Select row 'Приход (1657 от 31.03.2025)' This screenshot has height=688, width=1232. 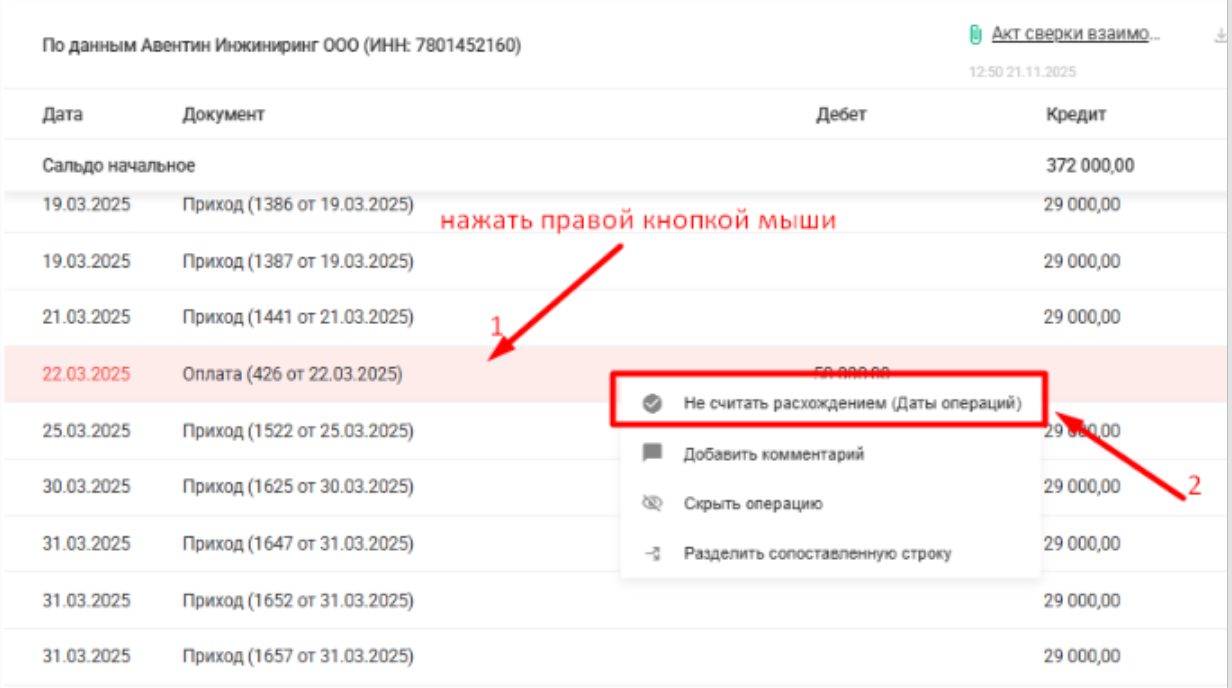click(x=616, y=657)
